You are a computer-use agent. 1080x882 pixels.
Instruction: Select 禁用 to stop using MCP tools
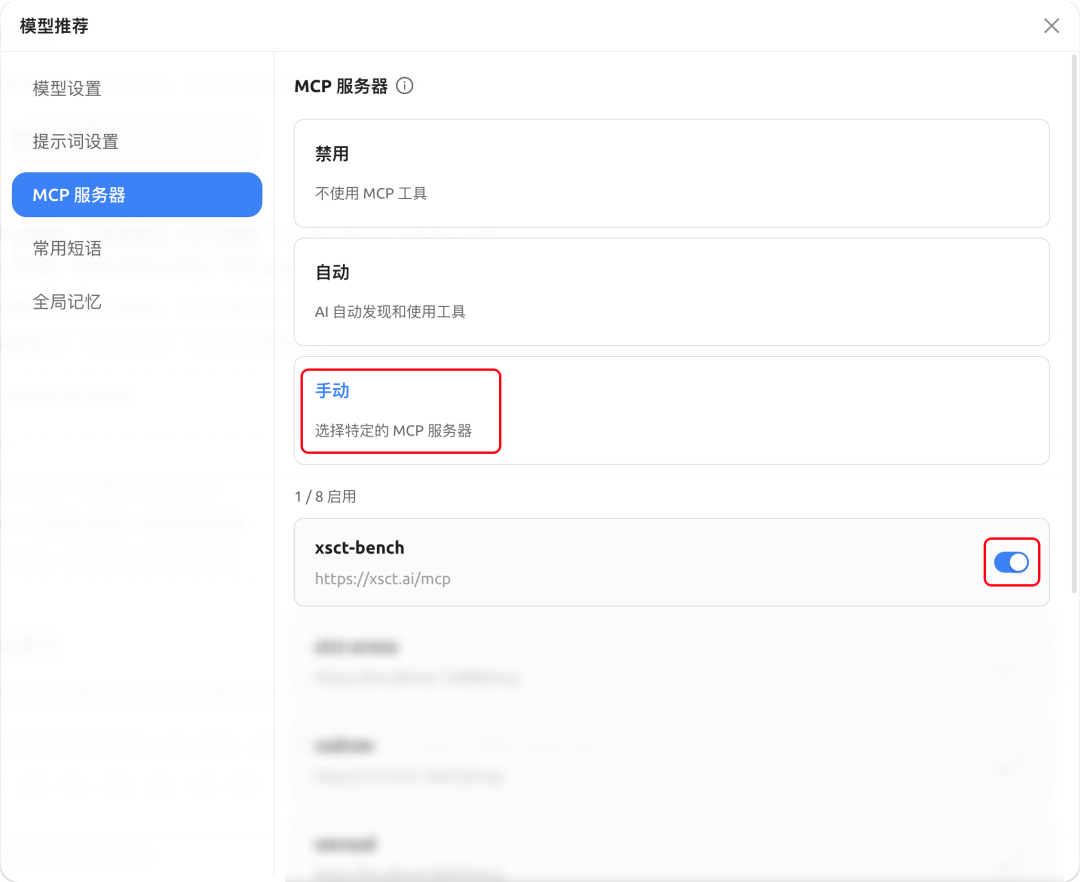pyautogui.click(x=669, y=172)
